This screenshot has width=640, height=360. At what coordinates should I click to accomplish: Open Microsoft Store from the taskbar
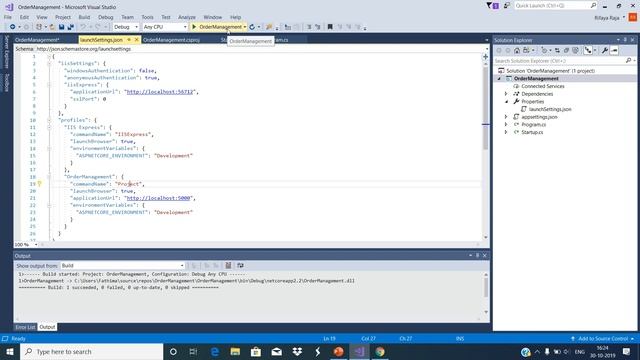tap(256, 351)
